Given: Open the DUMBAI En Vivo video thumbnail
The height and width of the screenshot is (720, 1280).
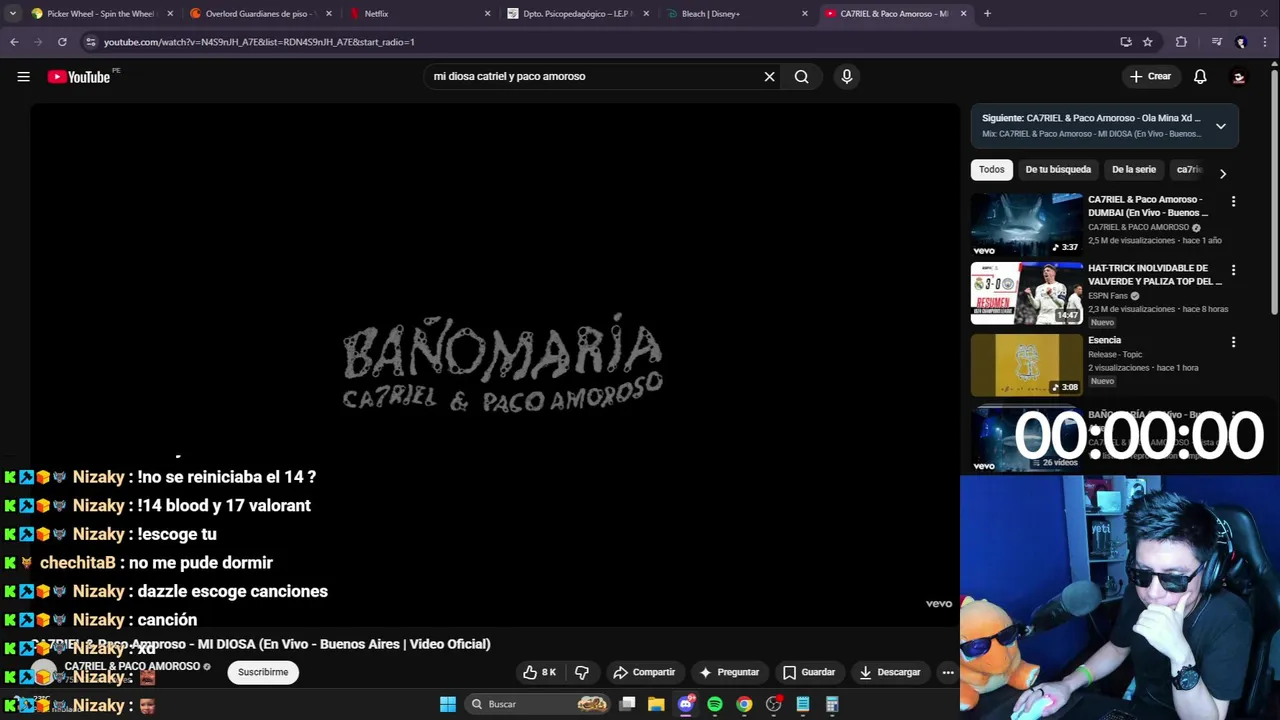Looking at the screenshot, I should click(1026, 224).
